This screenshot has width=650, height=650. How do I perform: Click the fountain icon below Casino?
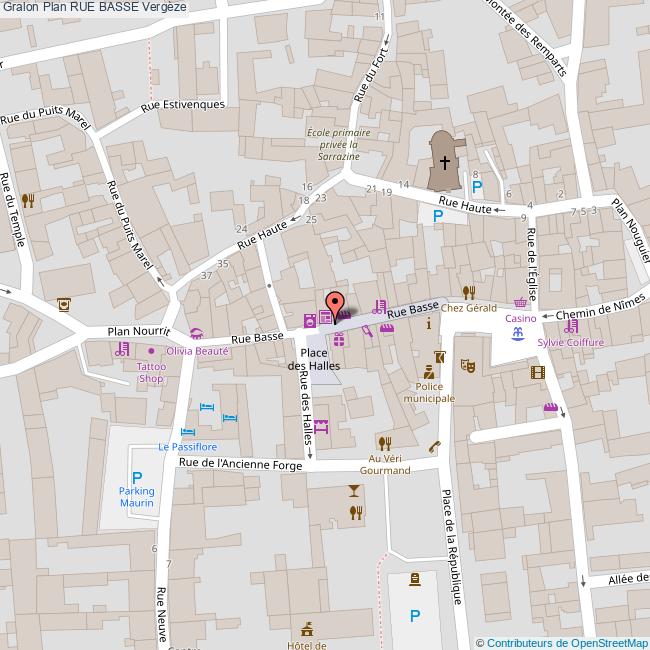[x=517, y=335]
